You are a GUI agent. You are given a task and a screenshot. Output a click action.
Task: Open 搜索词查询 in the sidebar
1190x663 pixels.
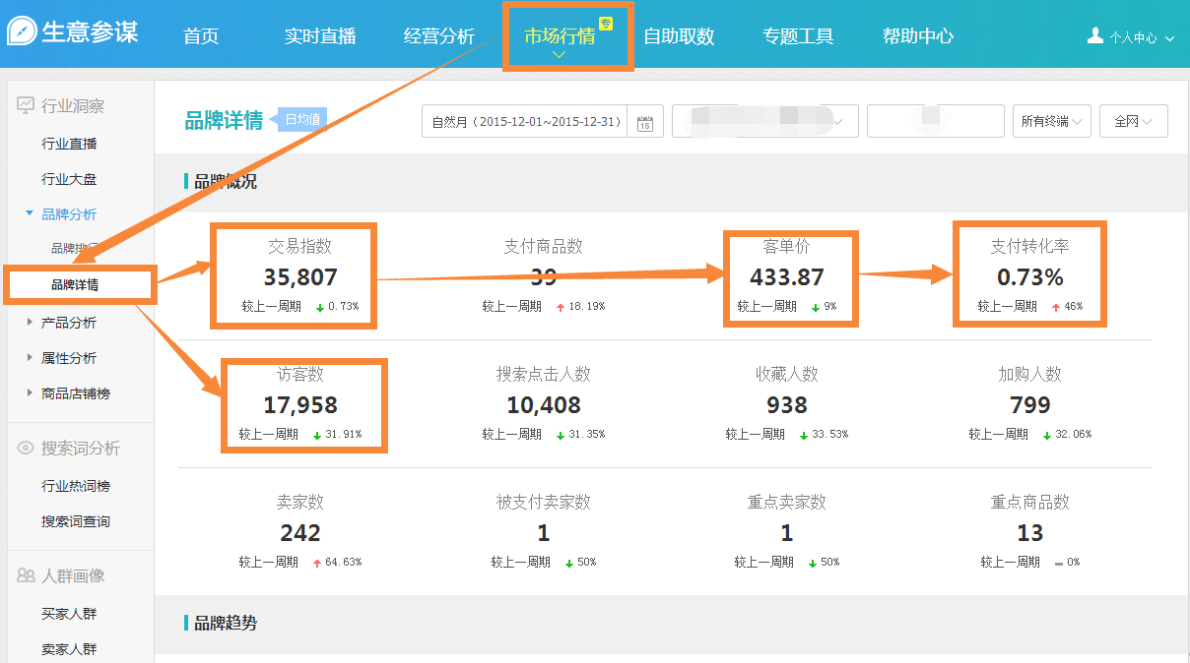click(76, 522)
